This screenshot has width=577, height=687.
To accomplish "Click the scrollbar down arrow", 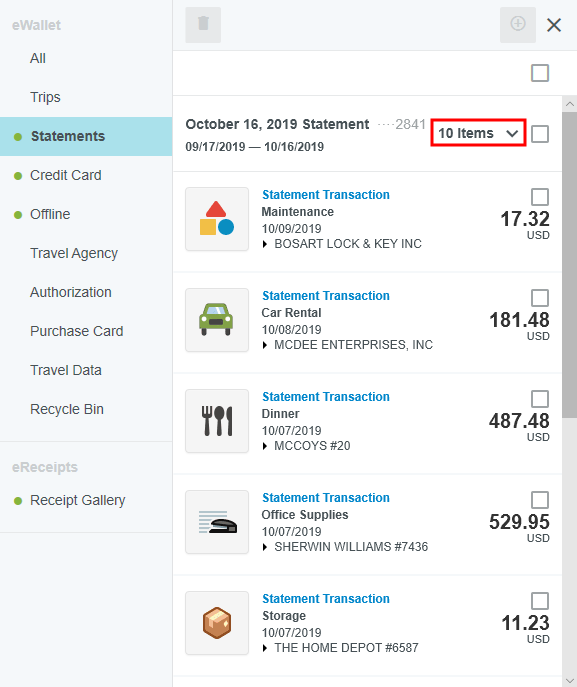I will (570, 681).
